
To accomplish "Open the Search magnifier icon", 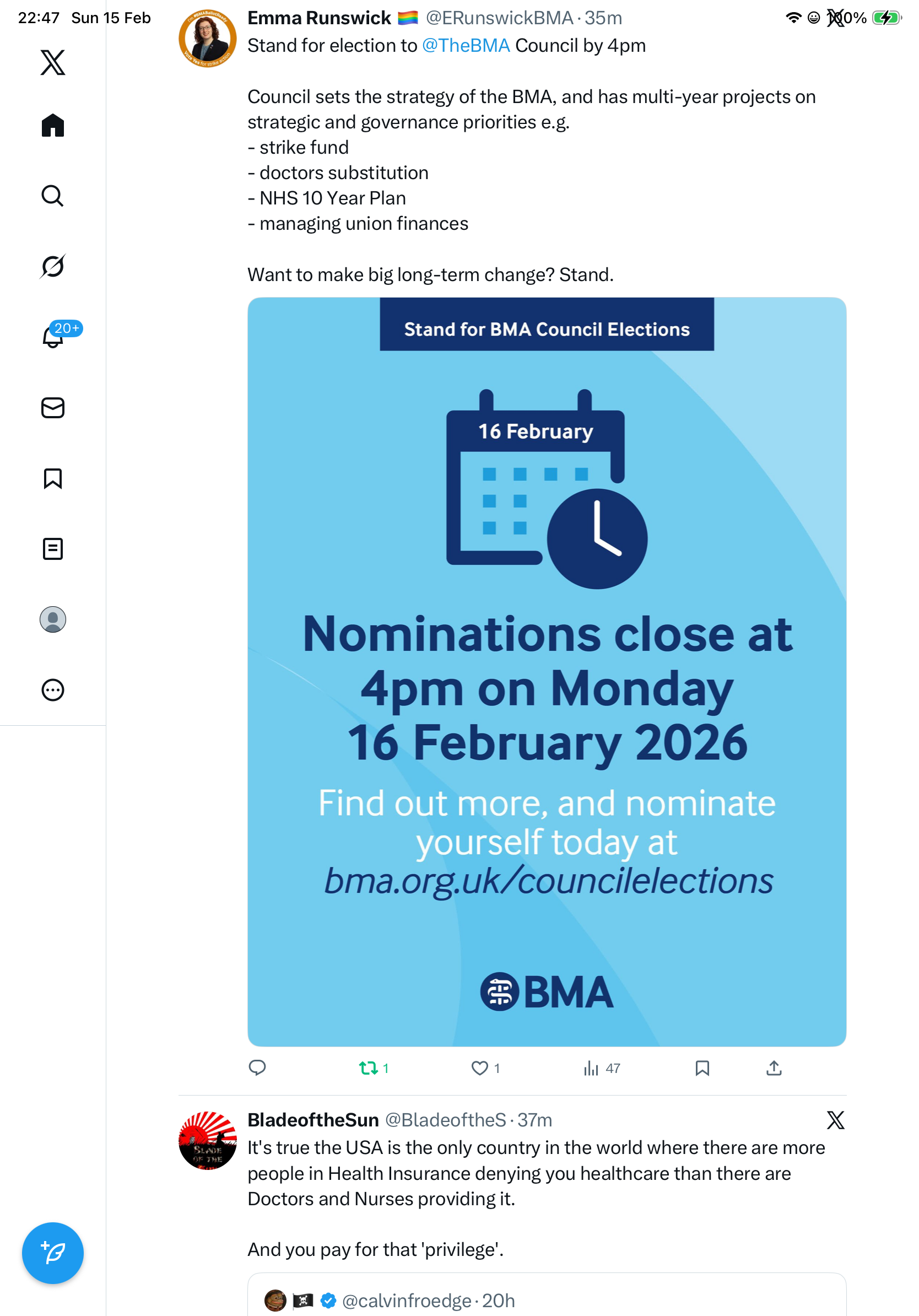I will [x=53, y=196].
